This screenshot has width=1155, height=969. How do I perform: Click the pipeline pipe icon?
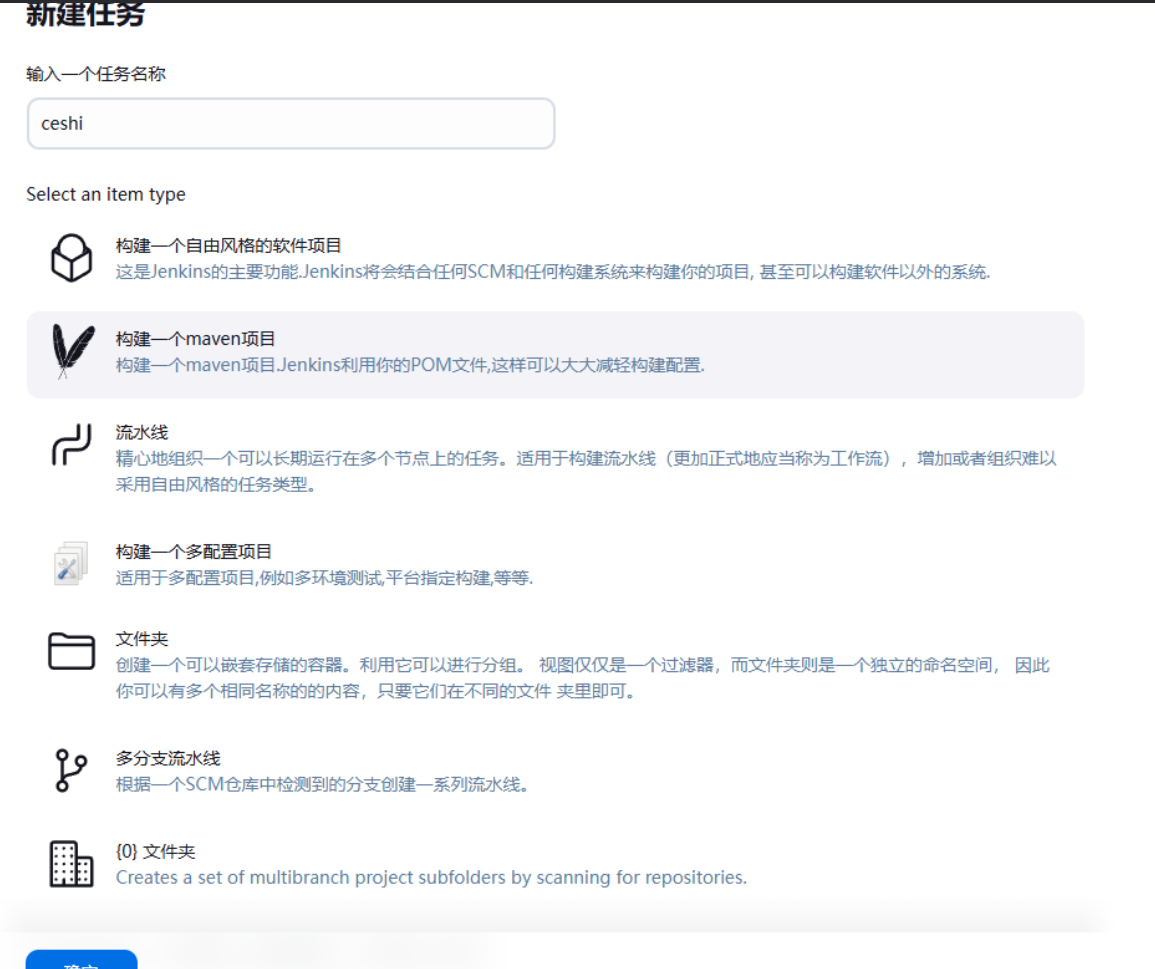click(71, 444)
